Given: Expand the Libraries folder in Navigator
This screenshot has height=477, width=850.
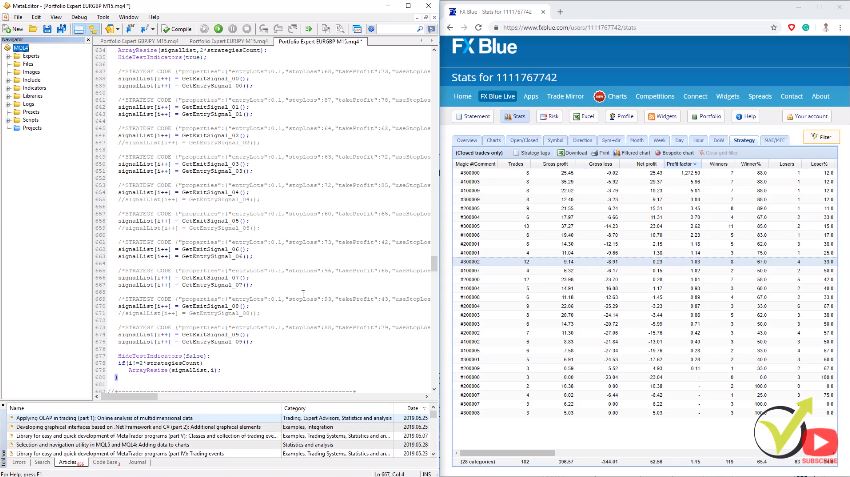Looking at the screenshot, I should point(9,96).
